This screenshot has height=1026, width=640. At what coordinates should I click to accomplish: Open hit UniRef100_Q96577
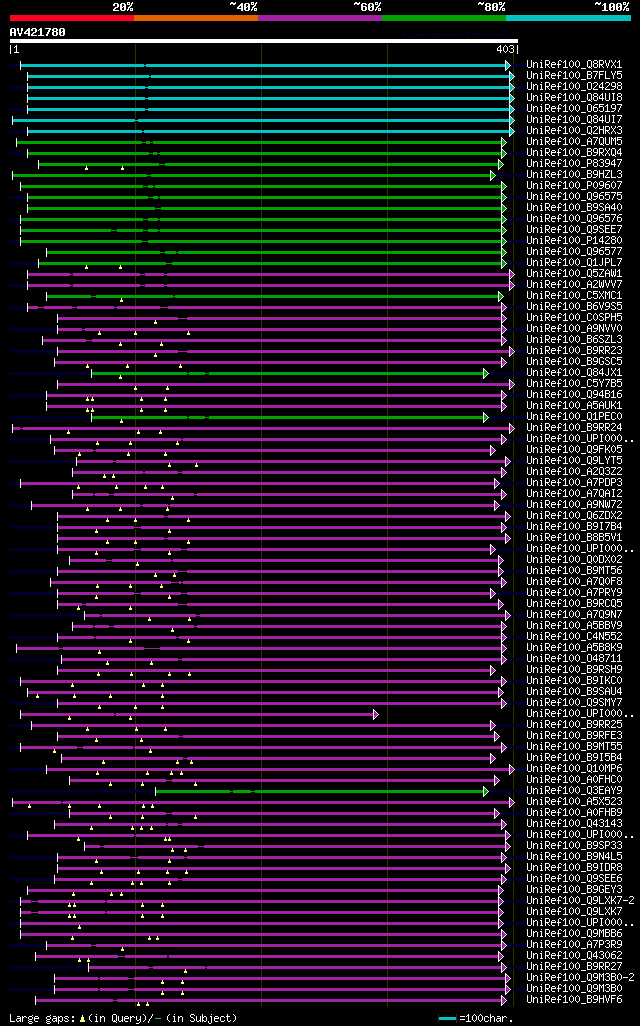click(574, 251)
